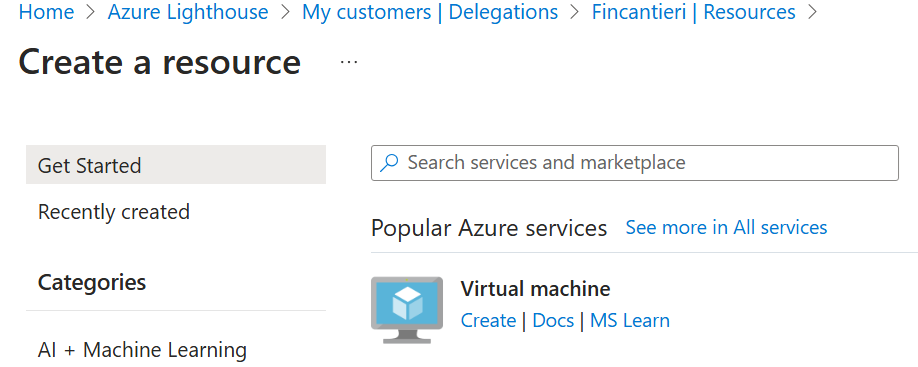Focus the Search services and marketplace field
Viewport: 918px width, 367px height.
coord(635,163)
